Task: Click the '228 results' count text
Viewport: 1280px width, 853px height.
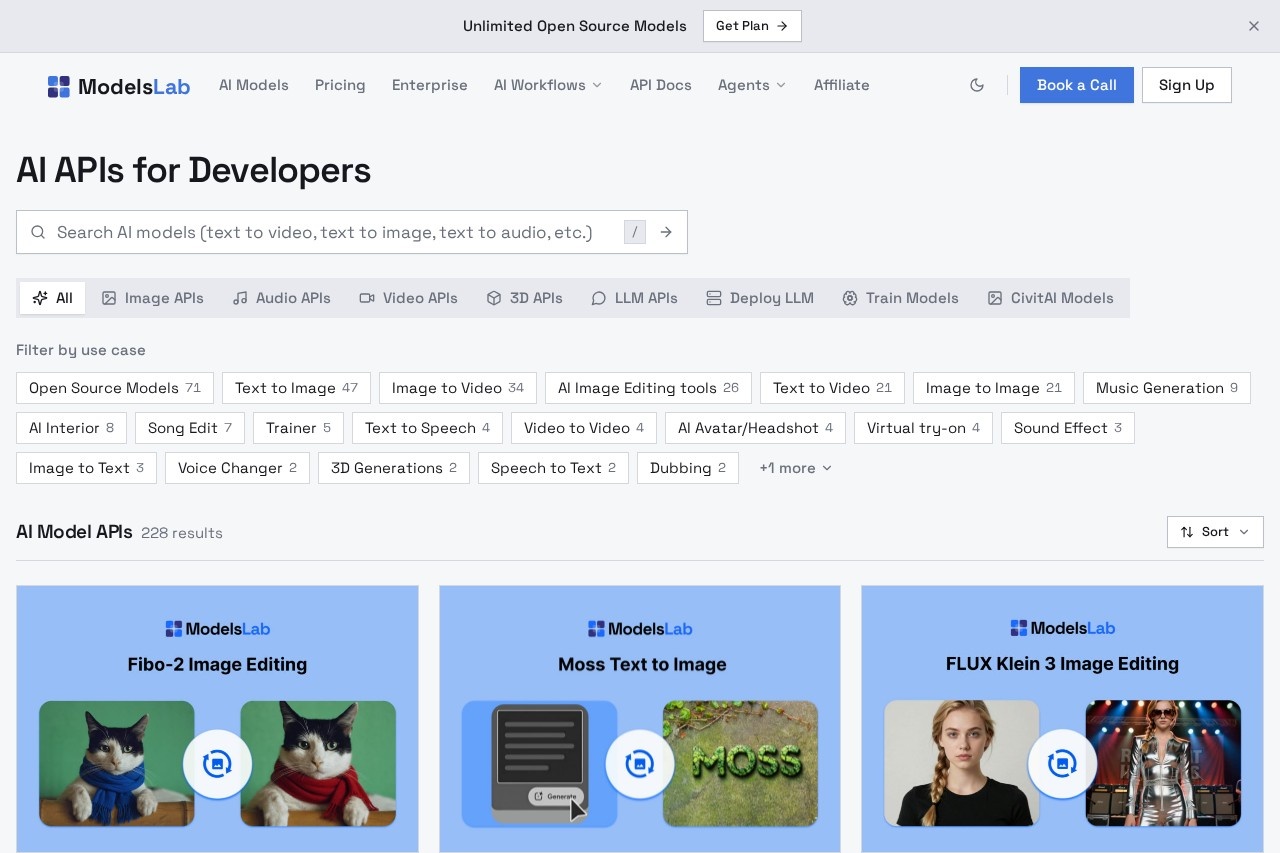Action: point(182,533)
